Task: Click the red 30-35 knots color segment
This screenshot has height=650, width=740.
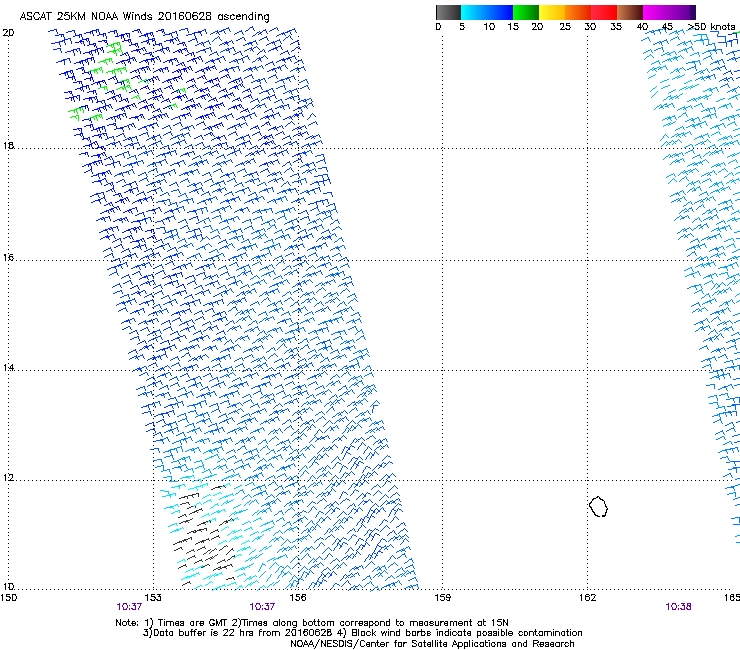Action: (604, 12)
